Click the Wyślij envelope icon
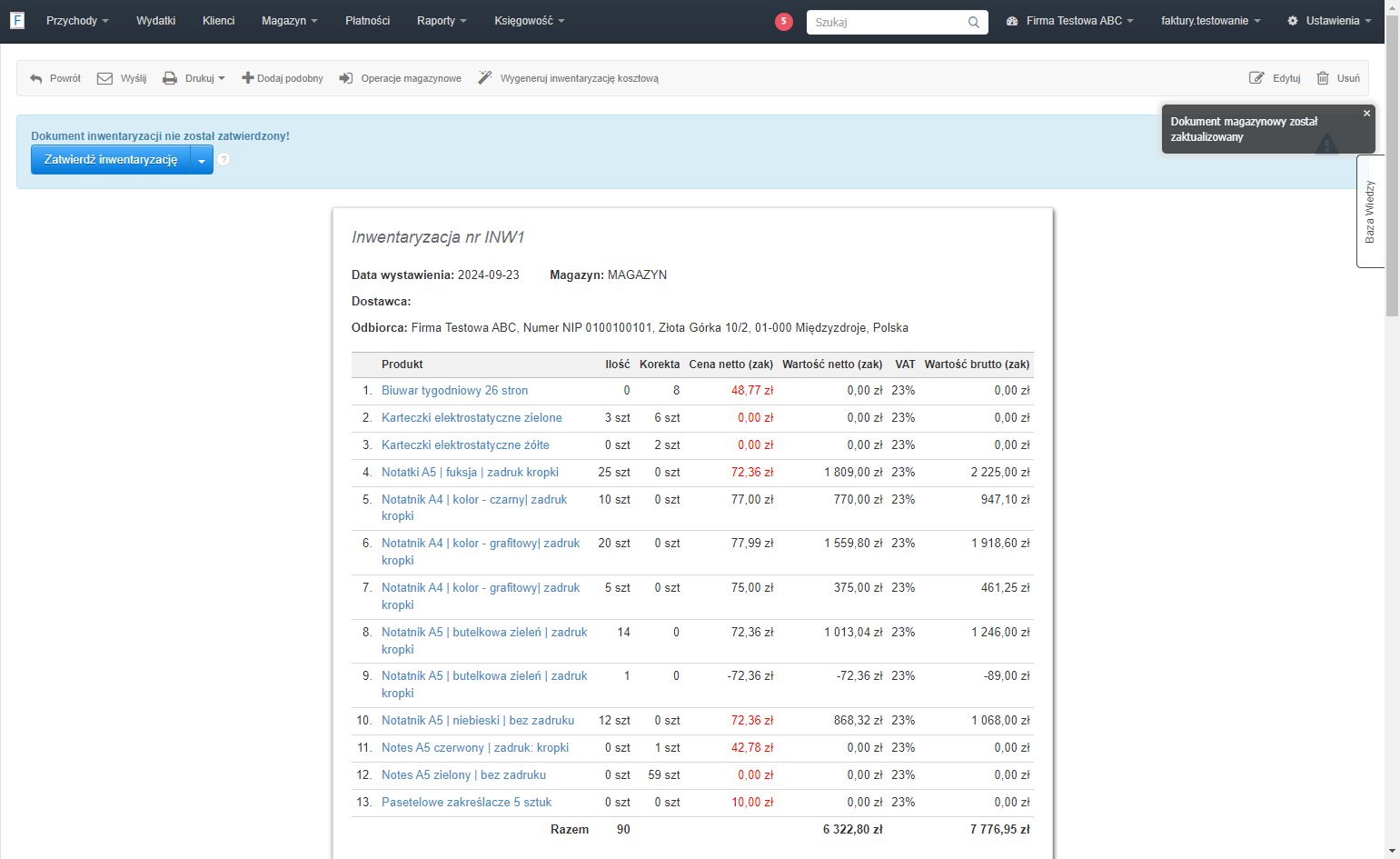 (x=104, y=78)
